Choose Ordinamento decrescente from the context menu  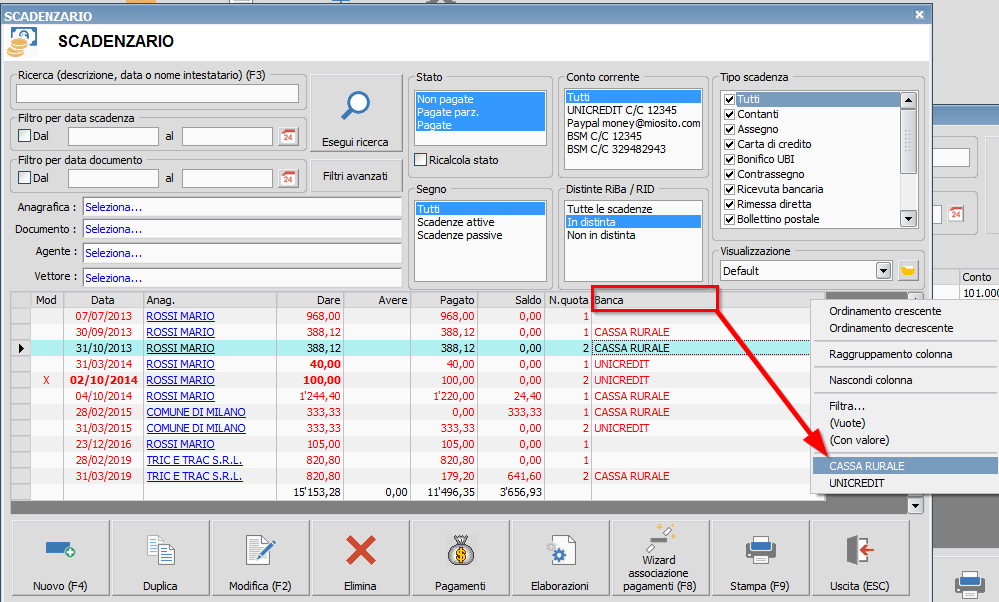[891, 328]
